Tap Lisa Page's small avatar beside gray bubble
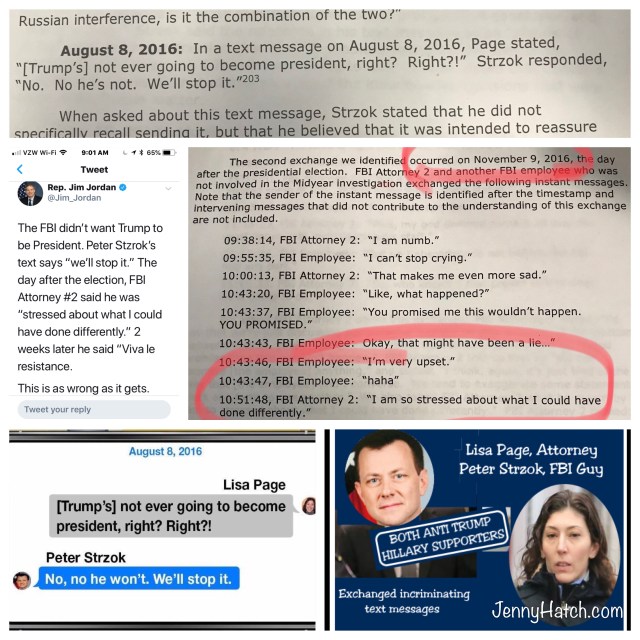Image resolution: width=640 pixels, height=640 pixels. (309, 506)
